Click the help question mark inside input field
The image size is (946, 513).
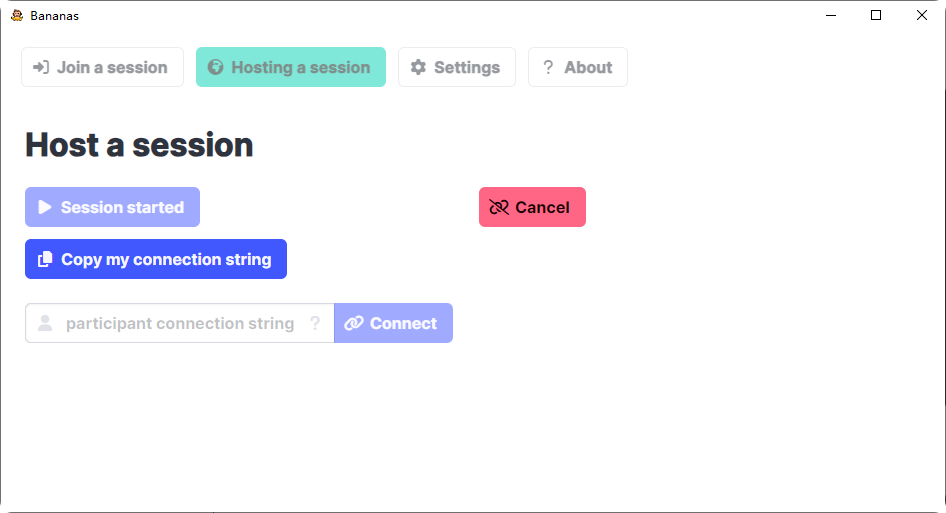315,324
